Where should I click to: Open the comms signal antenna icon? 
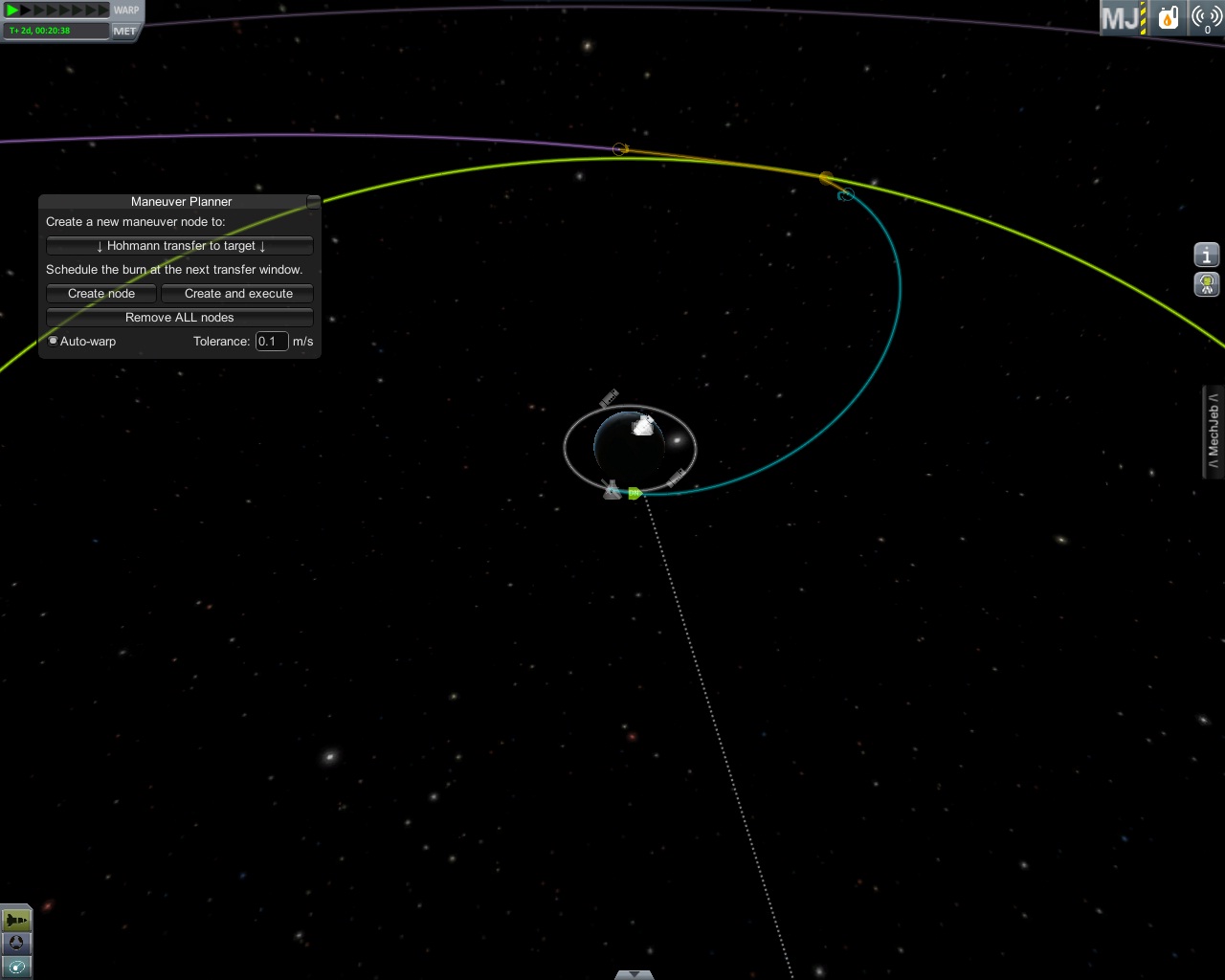pos(1206,17)
